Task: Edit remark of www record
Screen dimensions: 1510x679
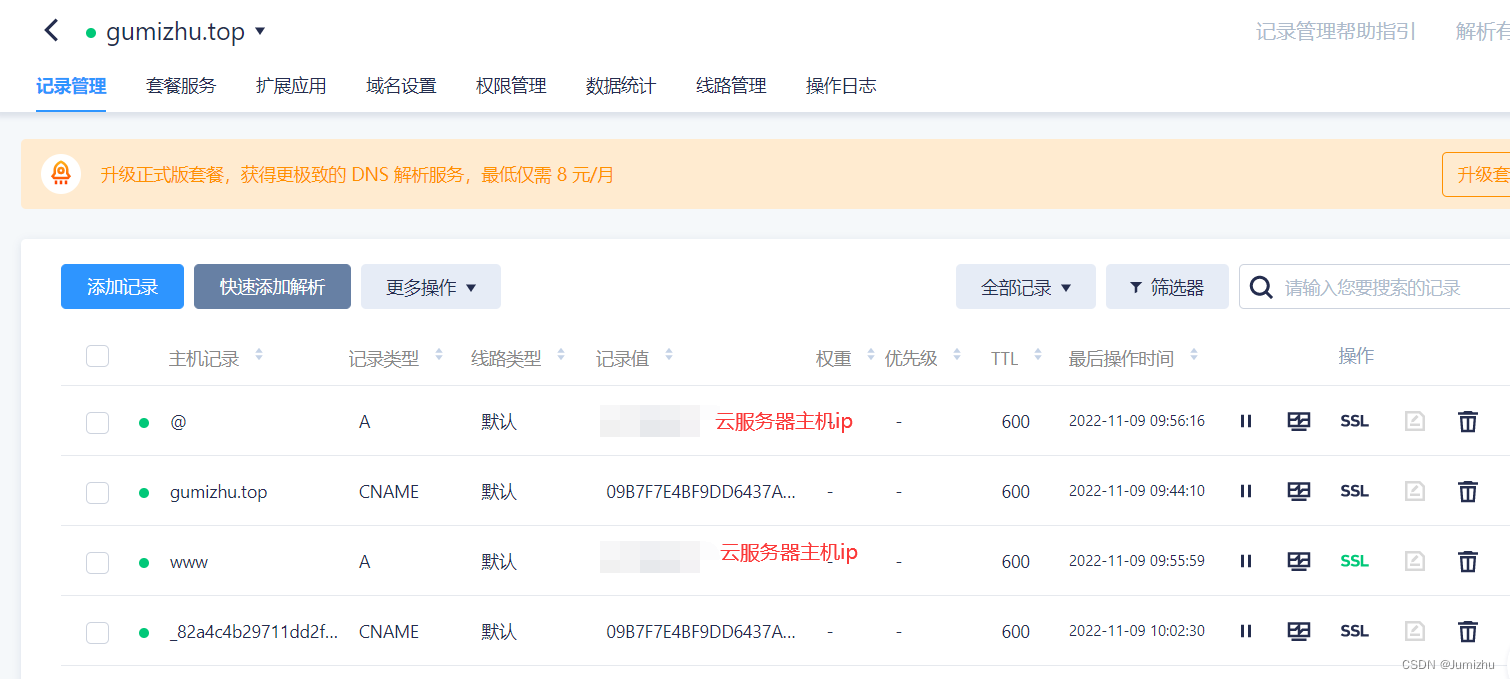Action: tap(1414, 561)
